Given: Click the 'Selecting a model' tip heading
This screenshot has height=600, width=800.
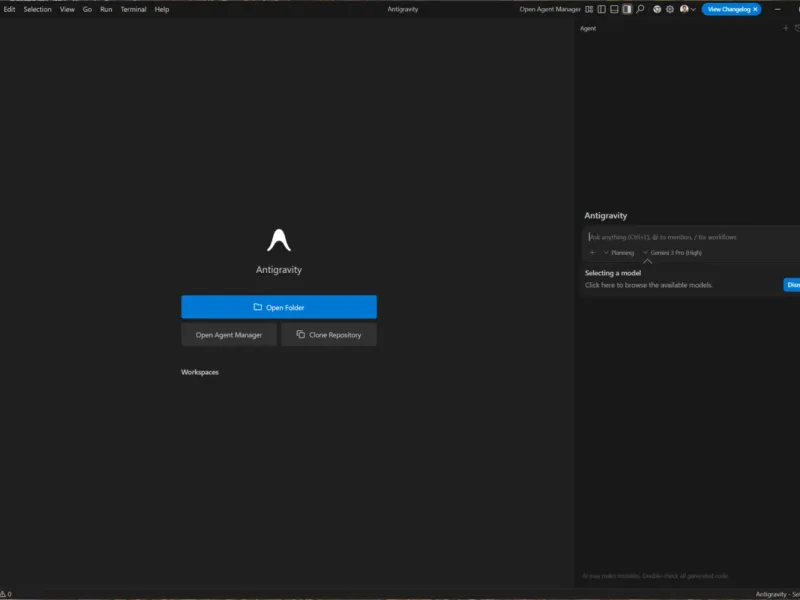Looking at the screenshot, I should tap(613, 273).
